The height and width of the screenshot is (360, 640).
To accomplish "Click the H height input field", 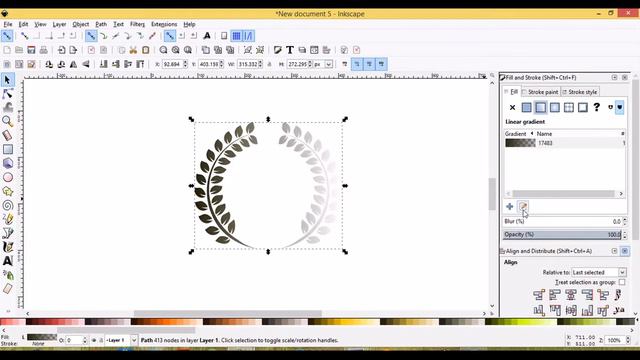I will pyautogui.click(x=298, y=64).
